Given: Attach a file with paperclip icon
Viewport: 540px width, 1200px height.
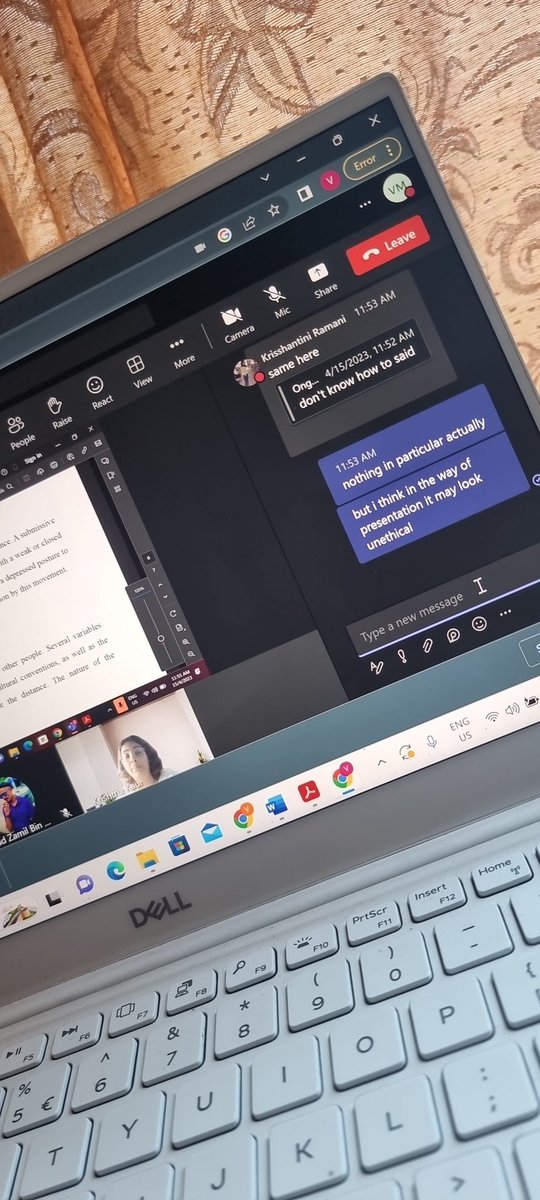Looking at the screenshot, I should [427, 644].
